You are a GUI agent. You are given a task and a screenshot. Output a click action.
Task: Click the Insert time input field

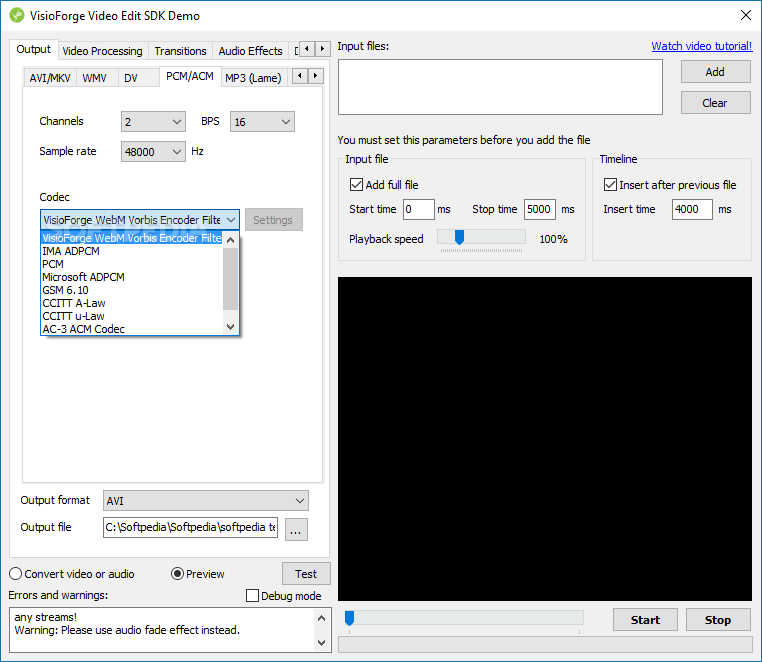click(693, 209)
